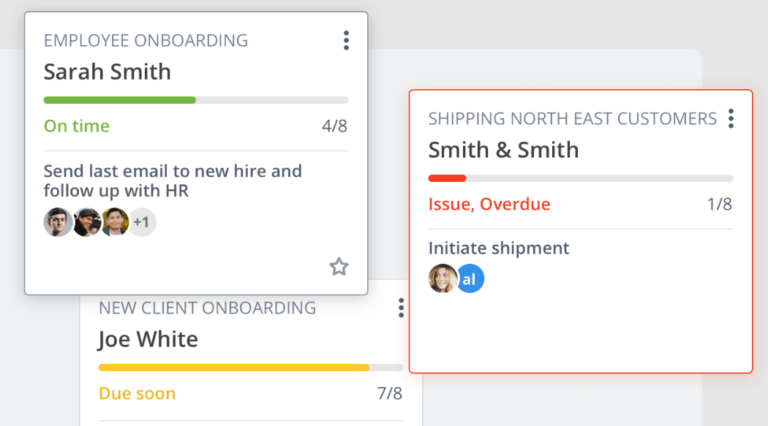
Task: Click the woman's photo avatar on Smith & Smith card
Action: click(442, 279)
